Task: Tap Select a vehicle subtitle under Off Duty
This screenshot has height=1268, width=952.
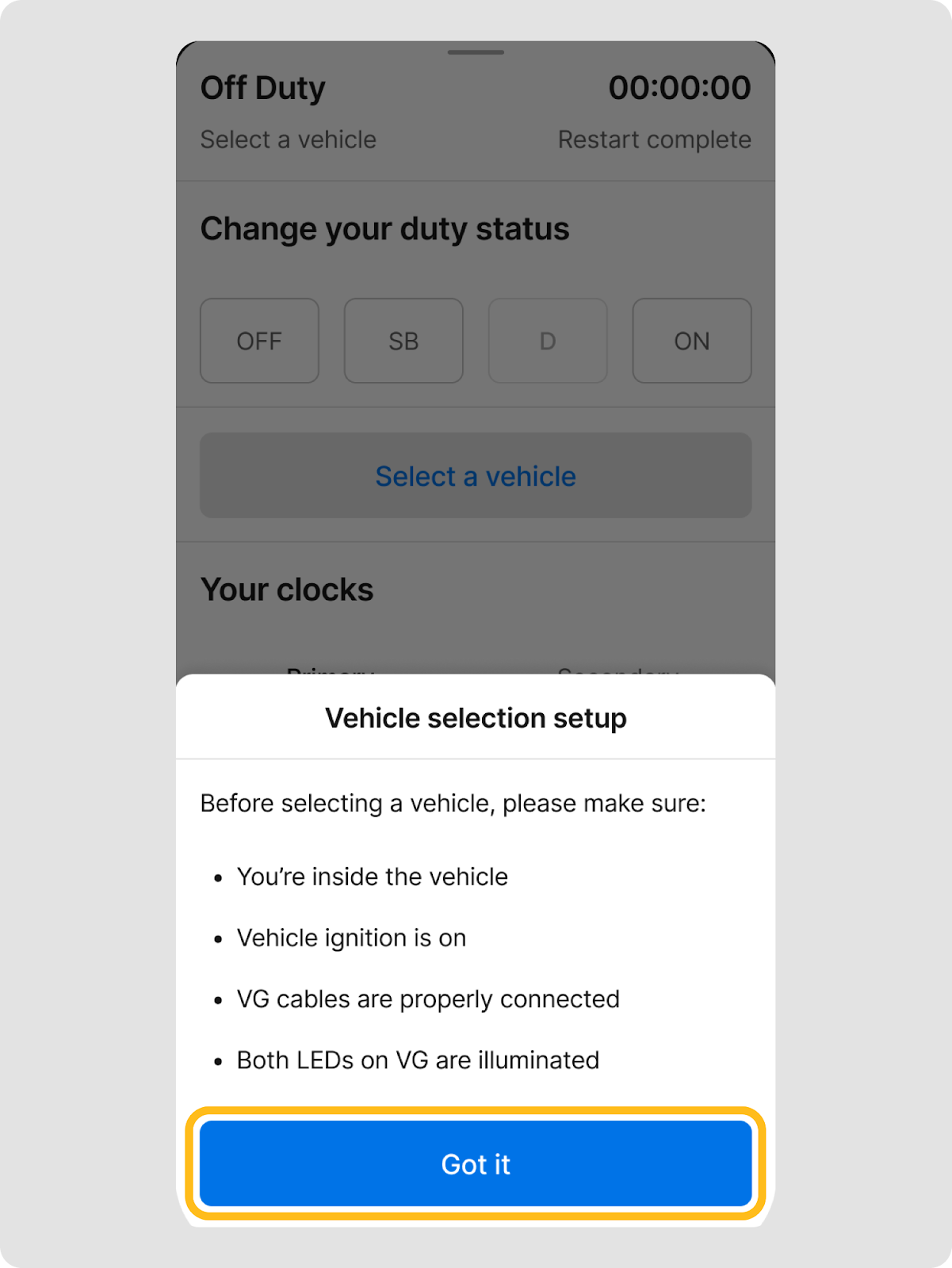Action: [289, 139]
